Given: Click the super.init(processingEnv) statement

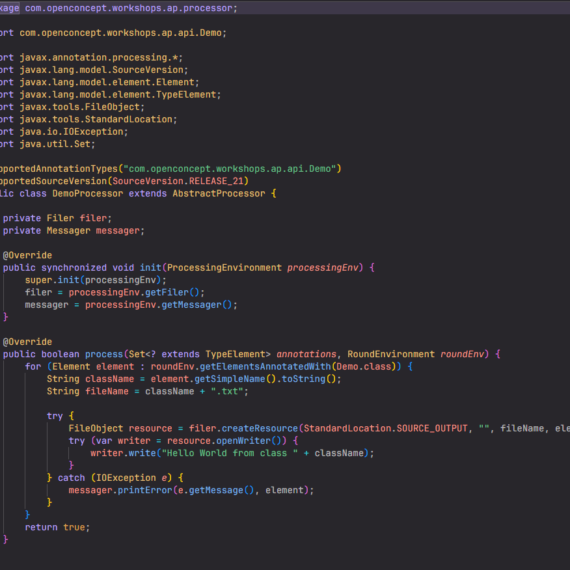Looking at the screenshot, I should [95, 280].
